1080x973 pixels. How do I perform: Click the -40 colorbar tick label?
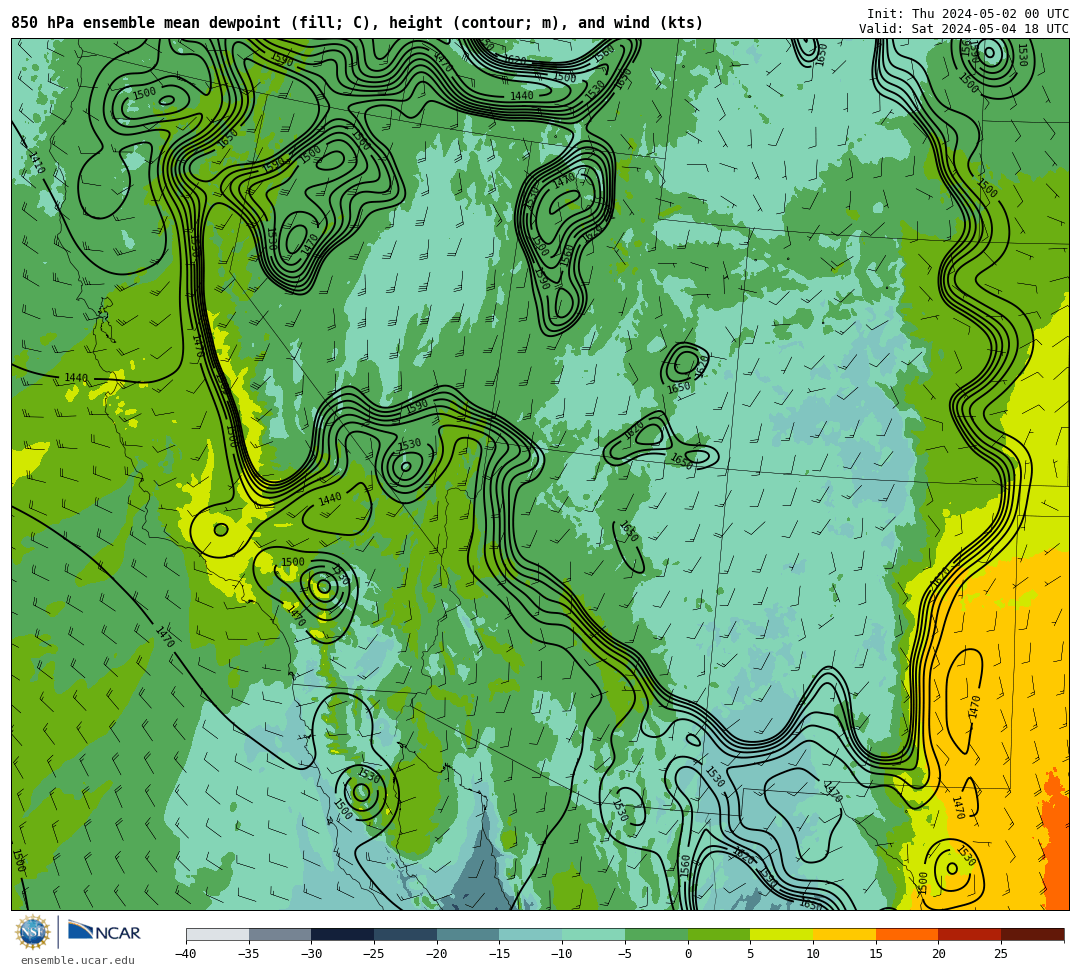point(186,954)
